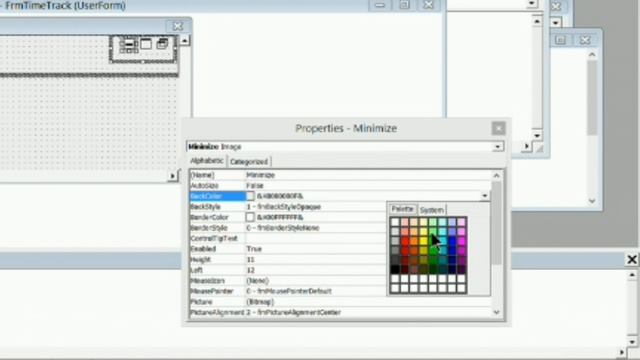Viewport: 640px width, 360px height.
Task: Click the Minimize name value field
Action: pyautogui.click(x=368, y=175)
